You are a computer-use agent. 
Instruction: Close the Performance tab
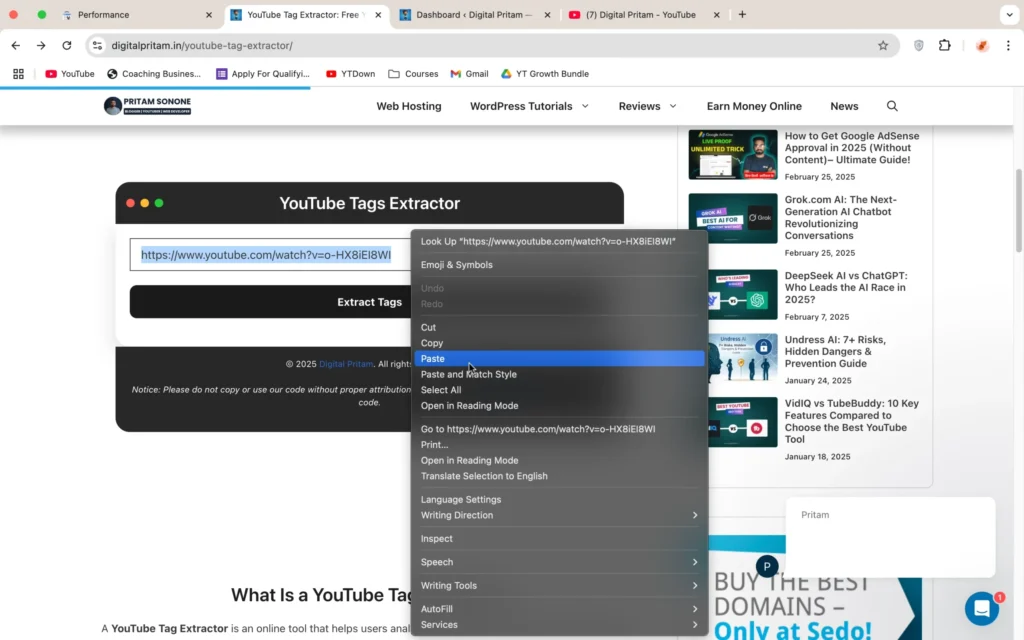tap(209, 14)
